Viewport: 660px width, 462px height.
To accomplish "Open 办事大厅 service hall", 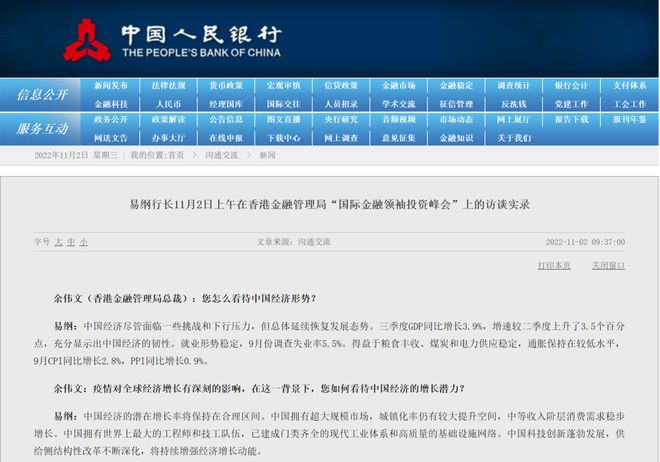I will point(168,138).
